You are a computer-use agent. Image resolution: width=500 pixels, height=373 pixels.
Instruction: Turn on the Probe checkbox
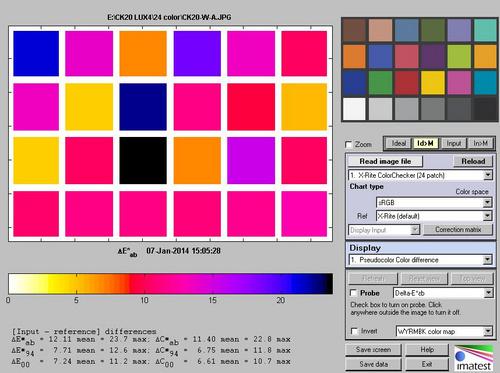(x=354, y=293)
